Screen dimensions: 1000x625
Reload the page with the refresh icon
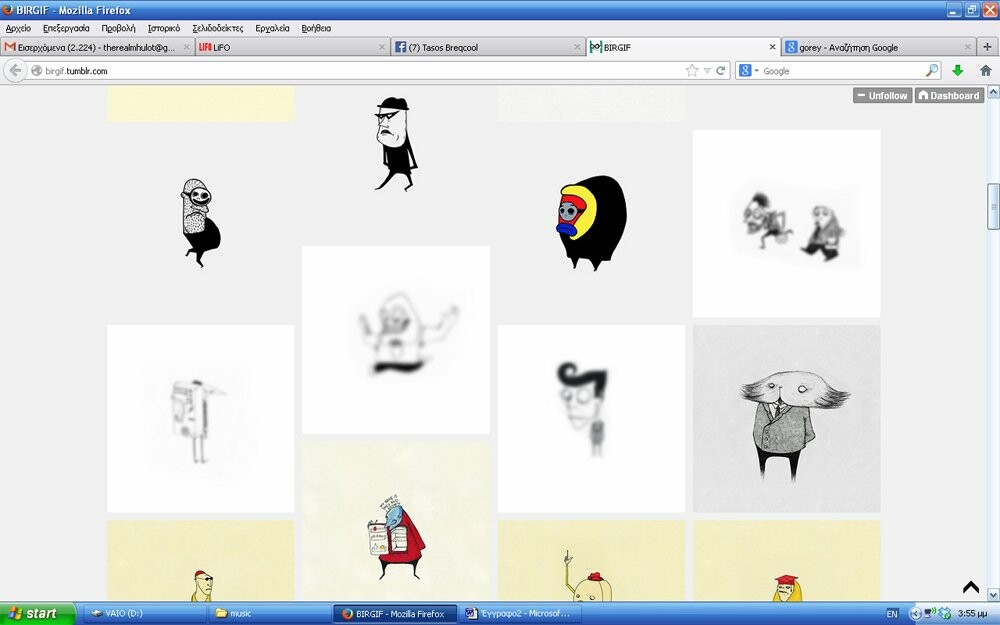point(721,71)
